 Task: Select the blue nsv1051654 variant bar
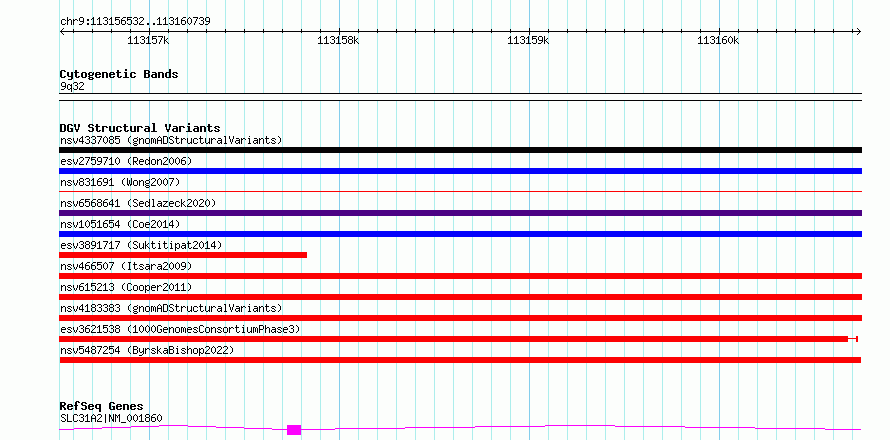[x=460, y=234]
